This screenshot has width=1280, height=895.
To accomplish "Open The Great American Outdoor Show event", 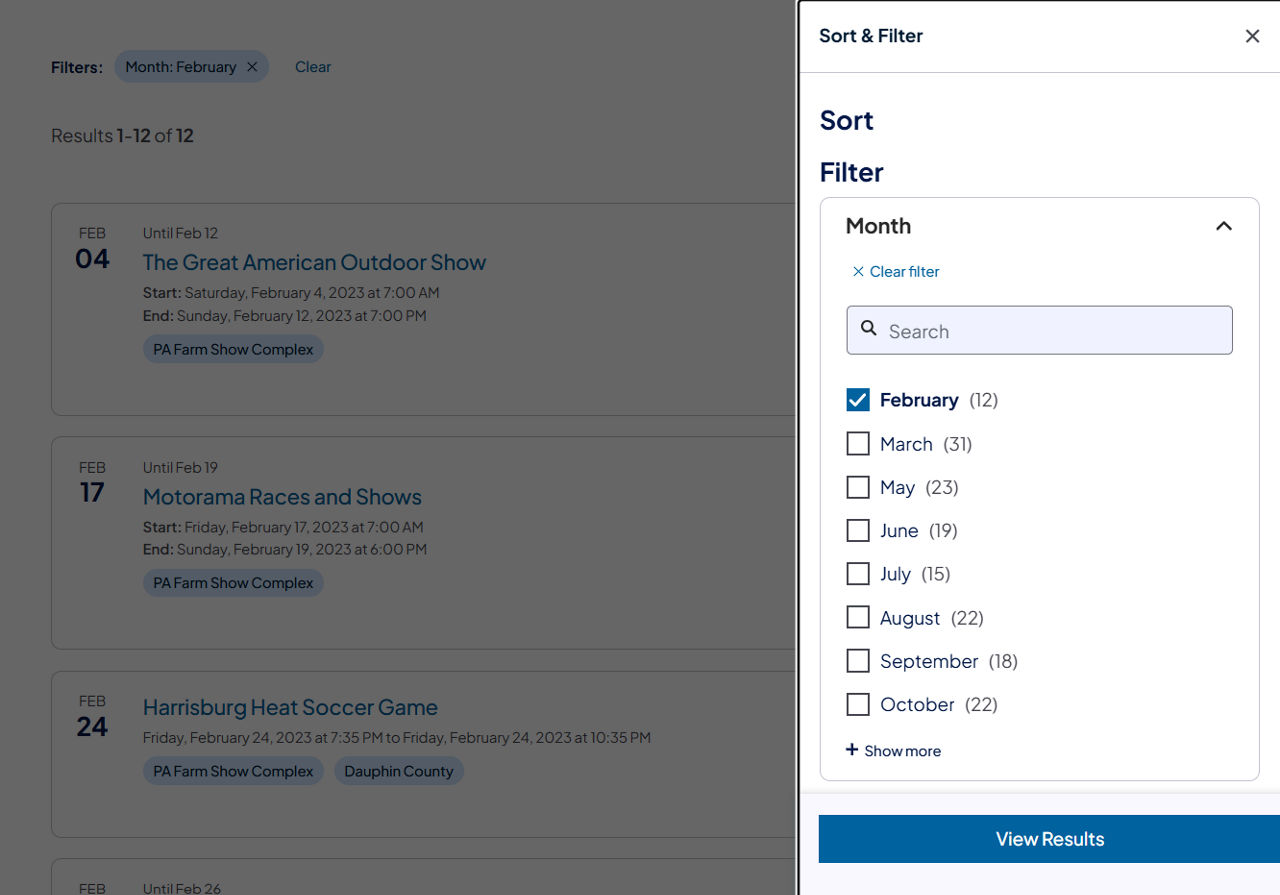I will (314, 262).
